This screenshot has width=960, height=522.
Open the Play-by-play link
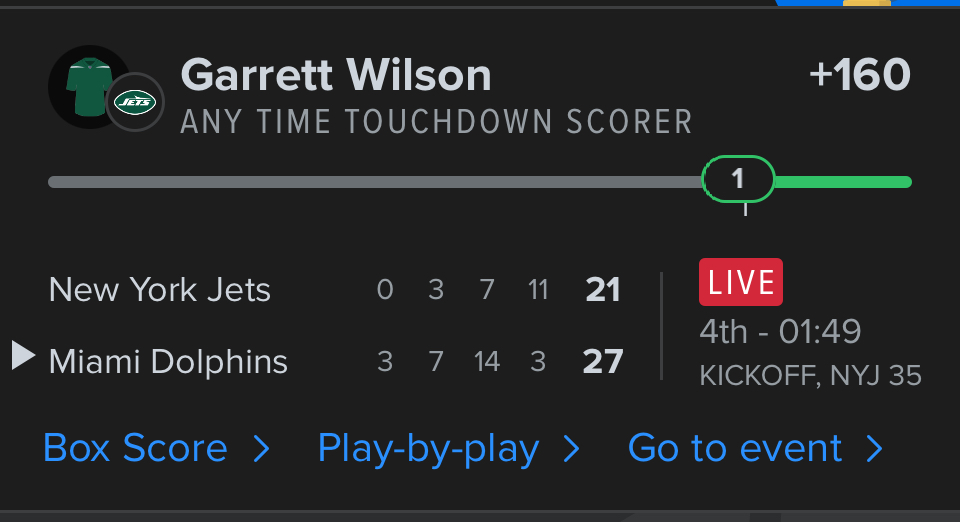[x=428, y=449]
